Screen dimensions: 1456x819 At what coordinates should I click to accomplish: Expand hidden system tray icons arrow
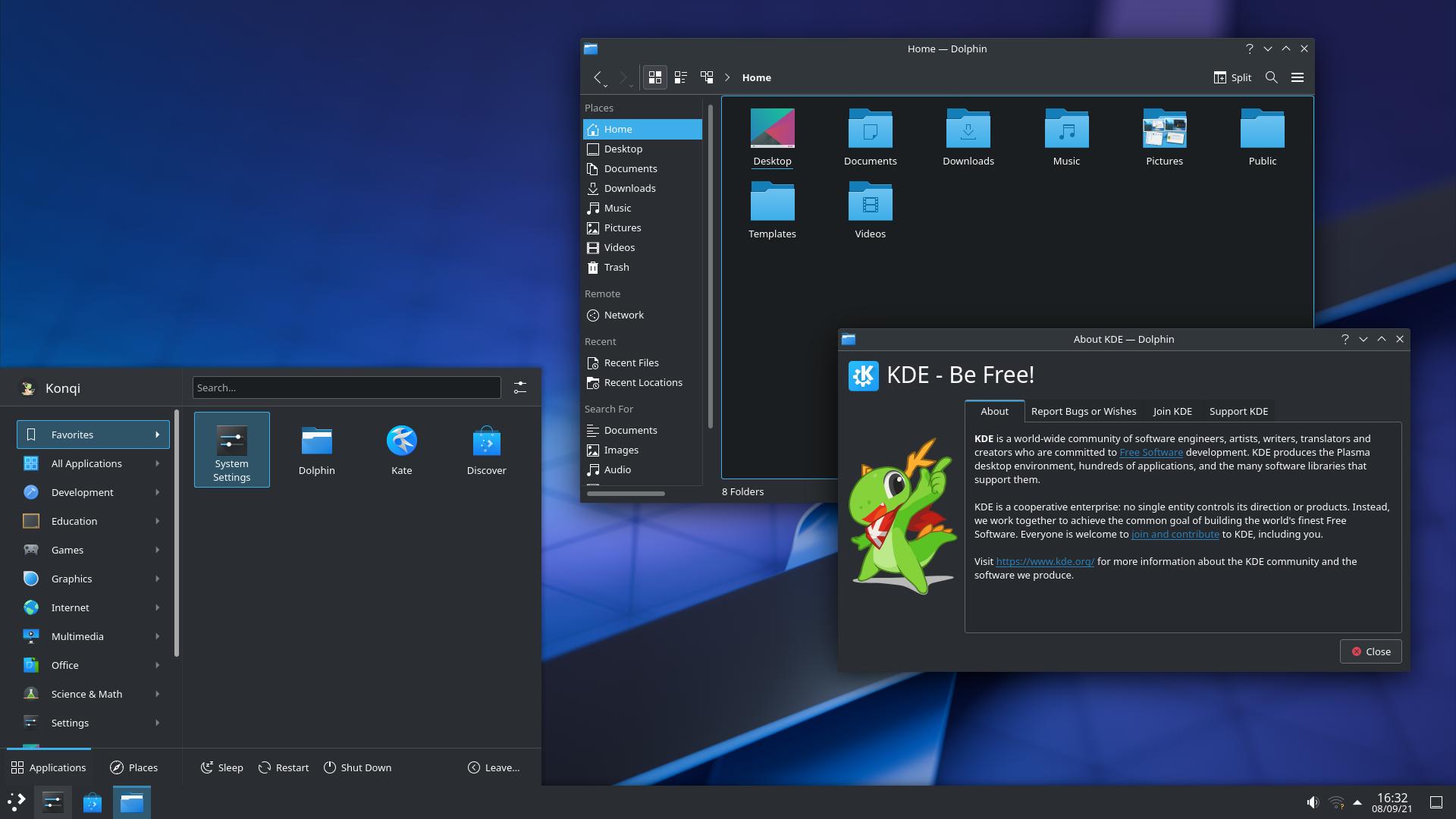click(x=1357, y=802)
